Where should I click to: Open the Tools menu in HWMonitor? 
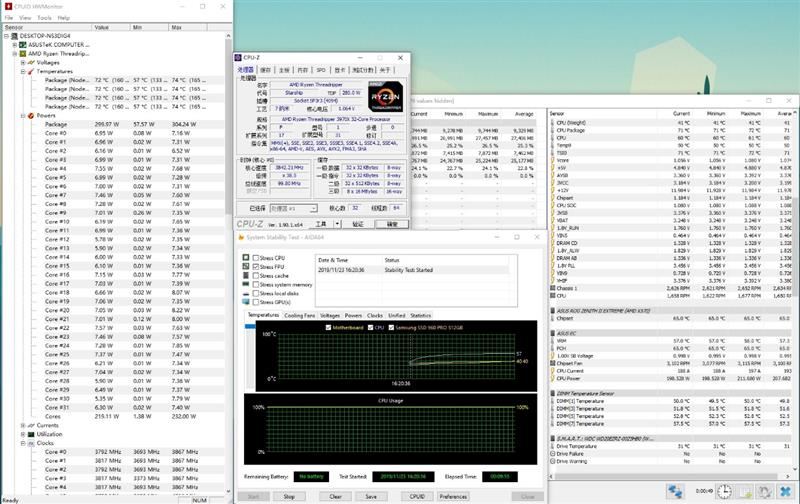click(x=44, y=17)
